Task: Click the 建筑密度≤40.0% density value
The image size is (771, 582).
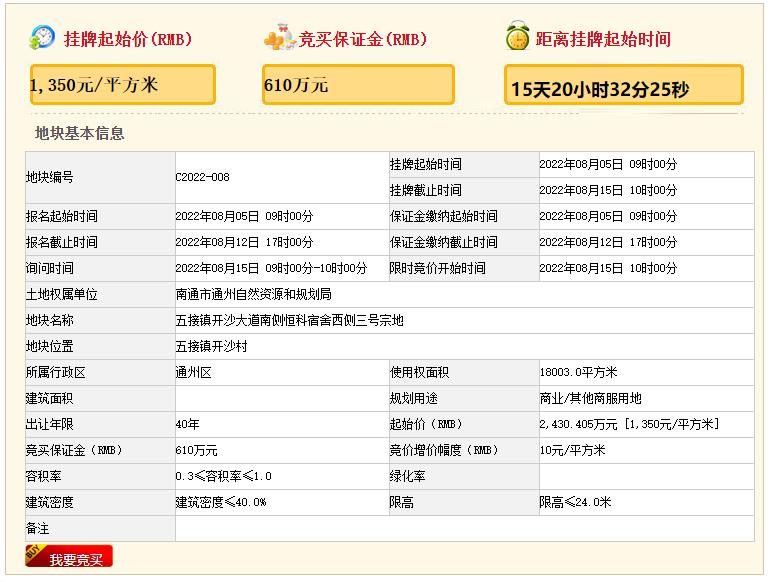Action: (221, 502)
